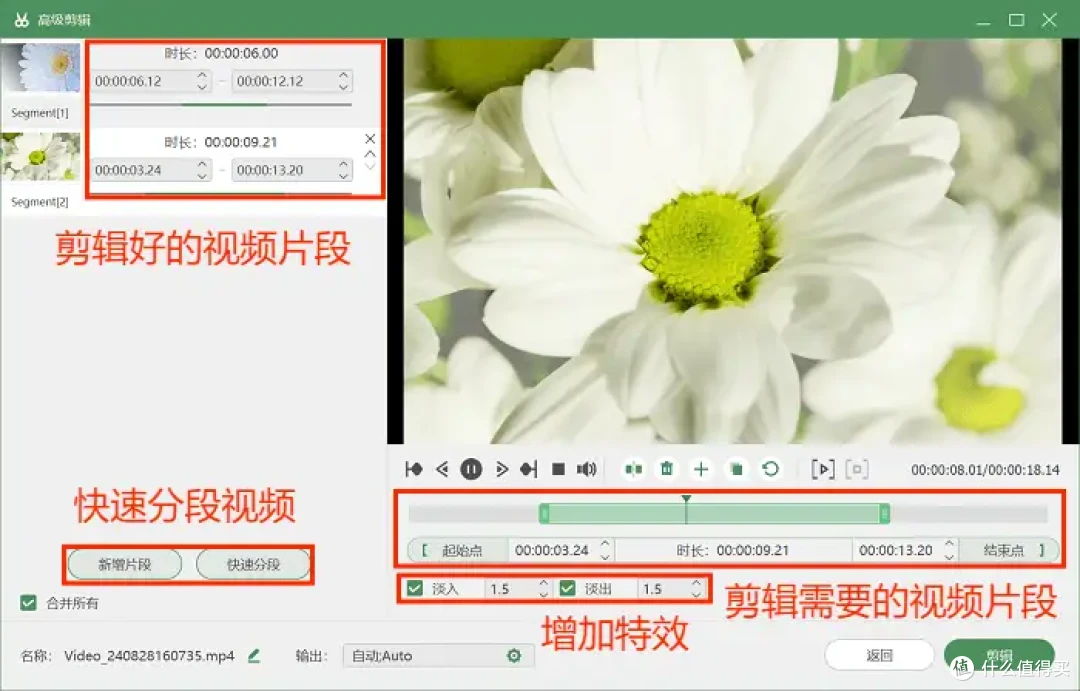Increase Segment[2] start time in list
1080x691 pixels.
[x=202, y=164]
